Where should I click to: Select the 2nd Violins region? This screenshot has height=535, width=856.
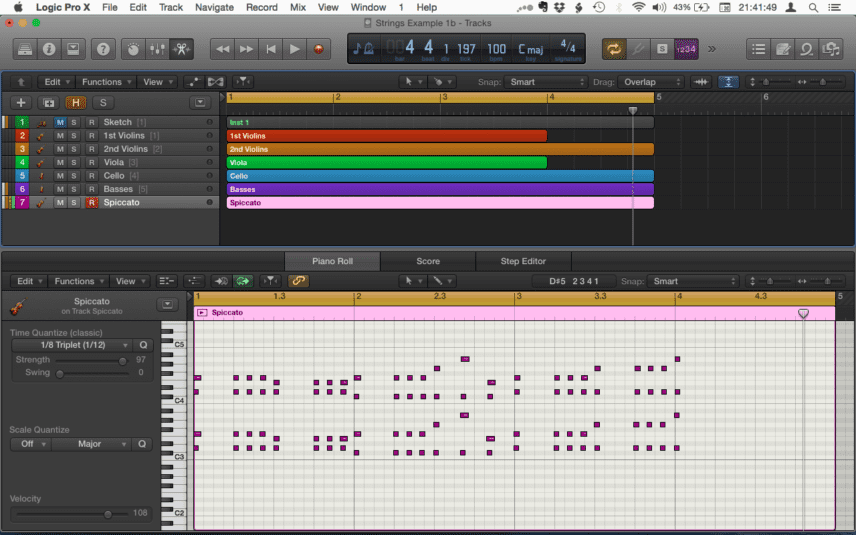(x=440, y=149)
